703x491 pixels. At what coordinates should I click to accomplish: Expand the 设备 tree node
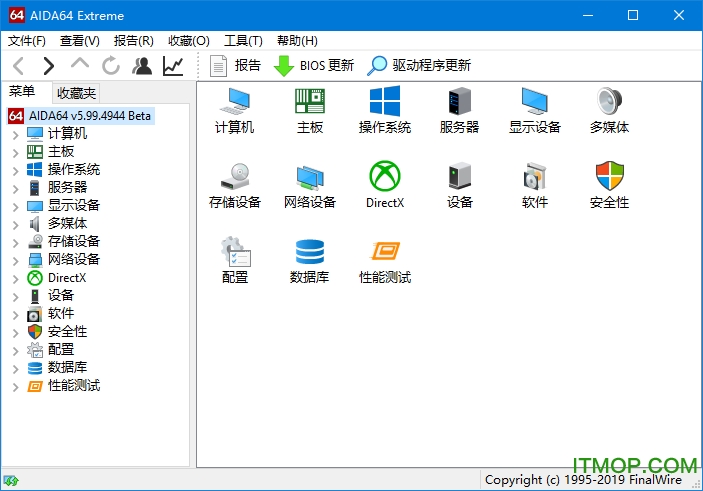(x=15, y=296)
